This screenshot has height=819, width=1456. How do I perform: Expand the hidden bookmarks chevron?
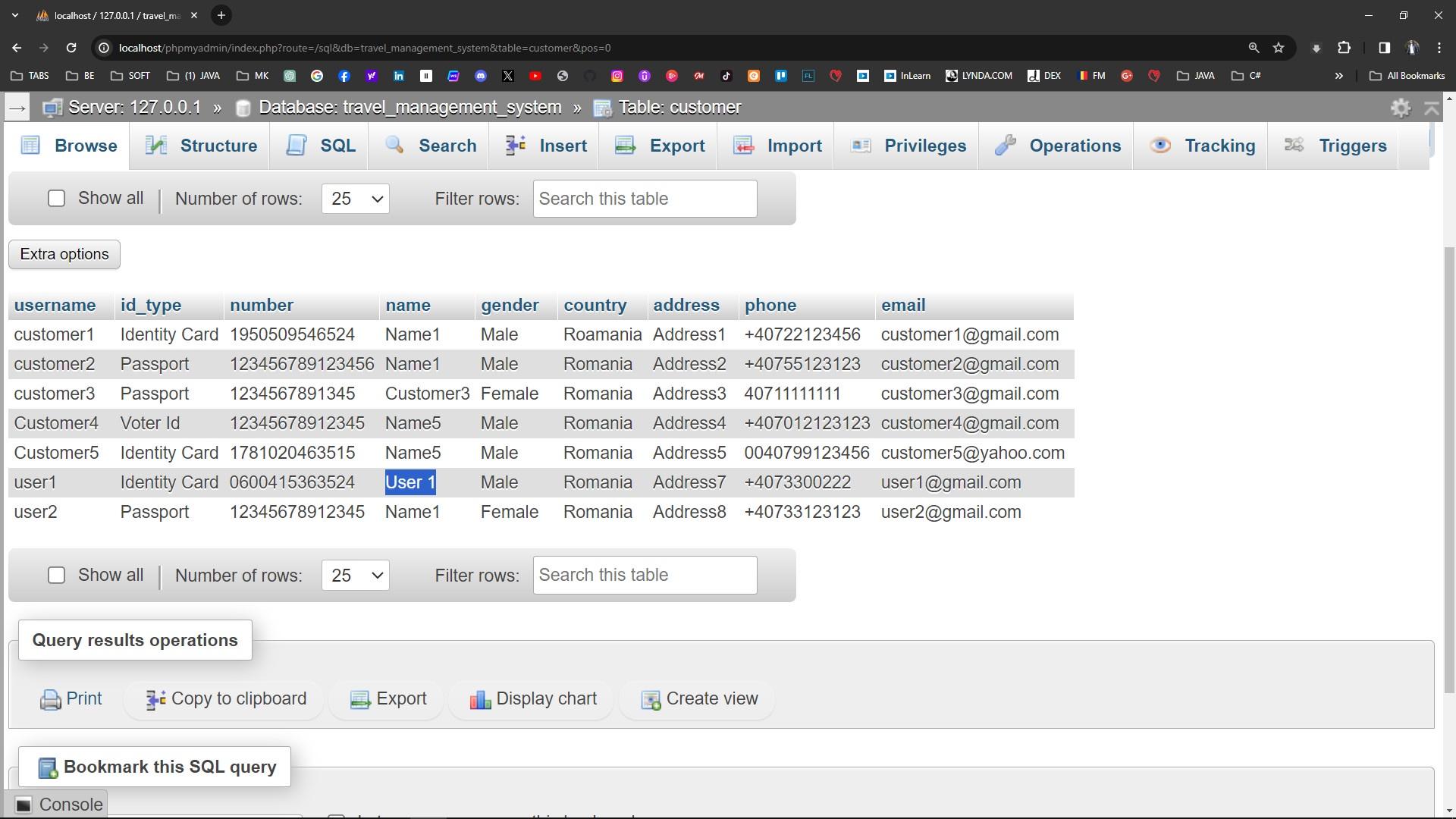(1338, 76)
